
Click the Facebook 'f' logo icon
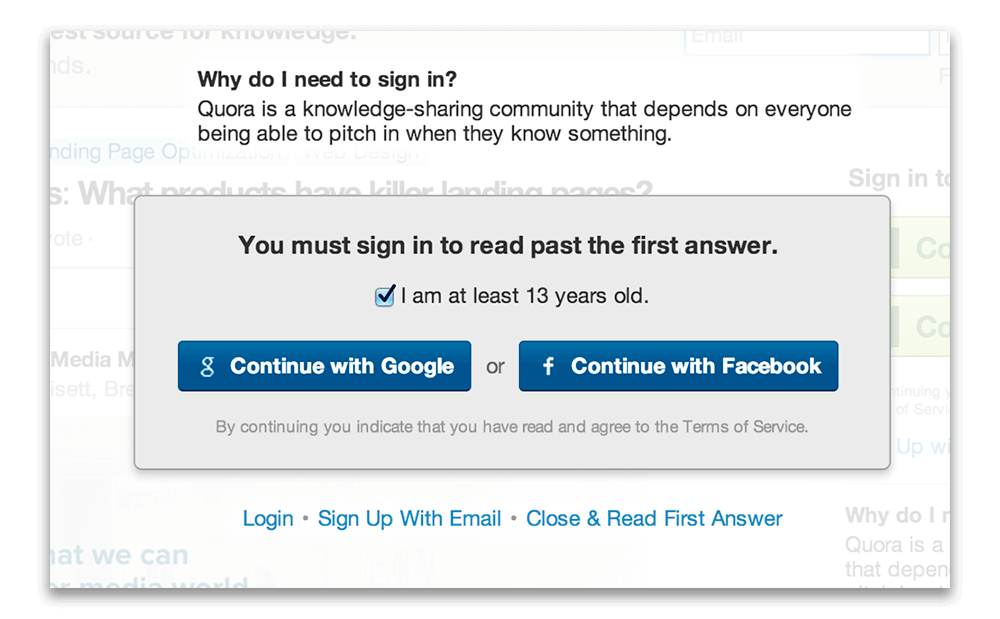pyautogui.click(x=548, y=367)
